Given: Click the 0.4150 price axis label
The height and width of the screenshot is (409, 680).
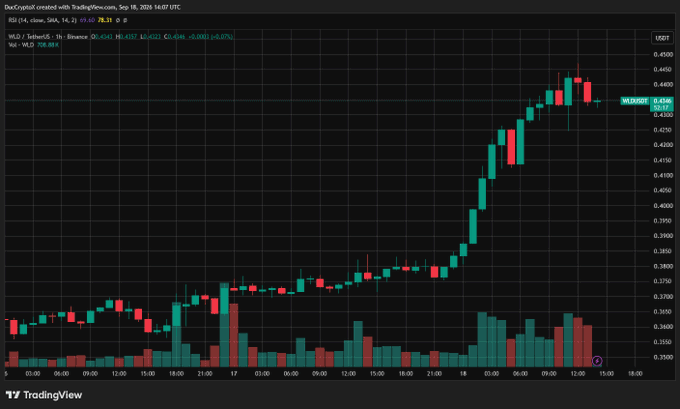Looking at the screenshot, I should pos(663,160).
